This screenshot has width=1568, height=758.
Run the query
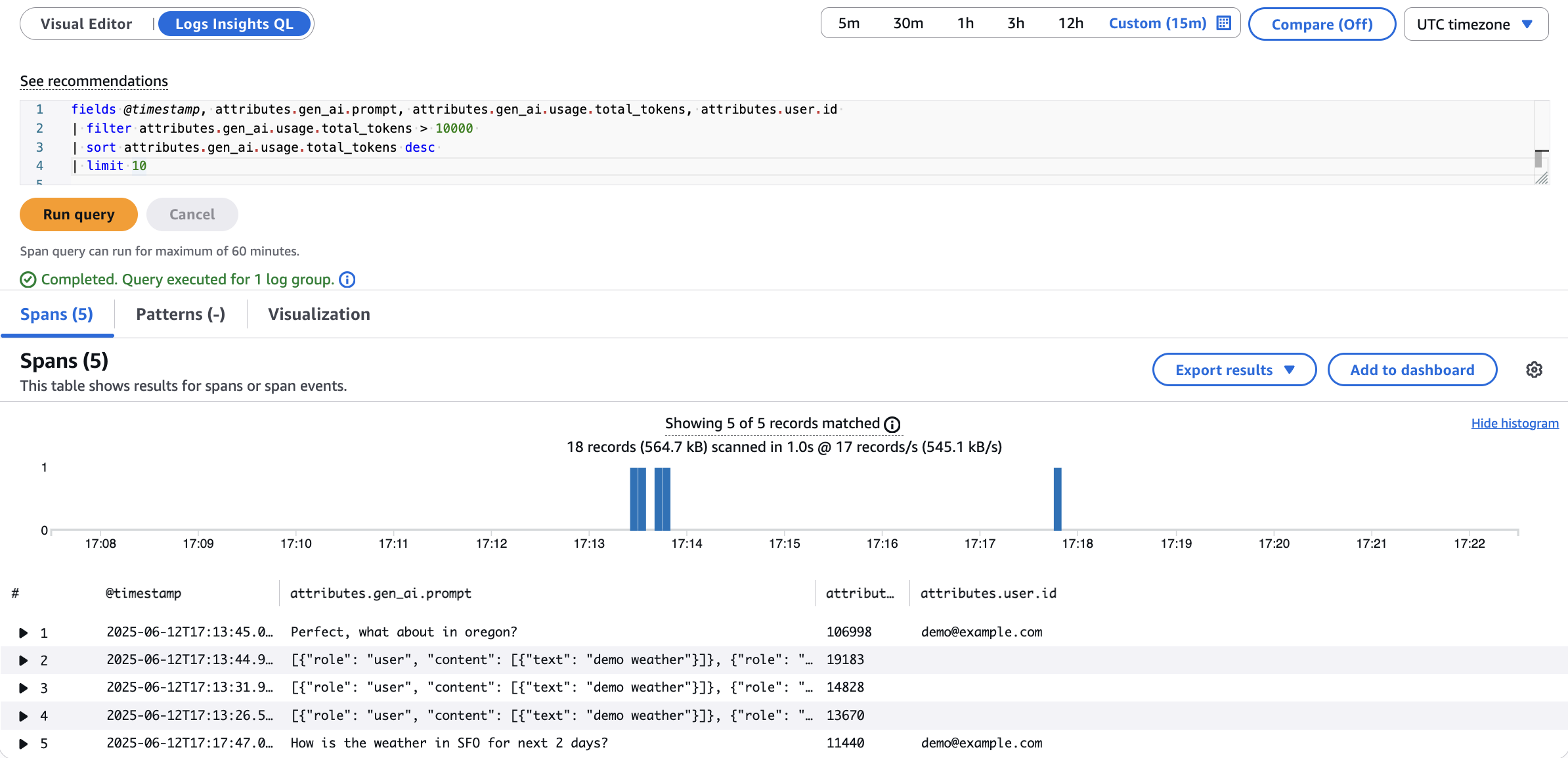pos(78,214)
